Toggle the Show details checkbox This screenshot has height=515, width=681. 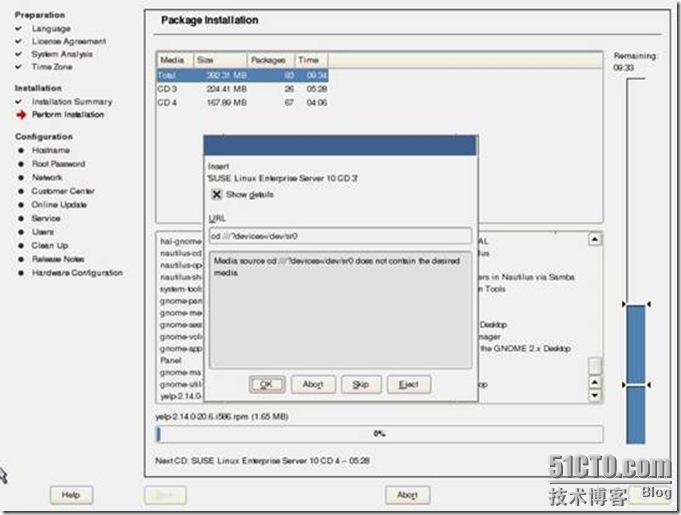point(216,194)
